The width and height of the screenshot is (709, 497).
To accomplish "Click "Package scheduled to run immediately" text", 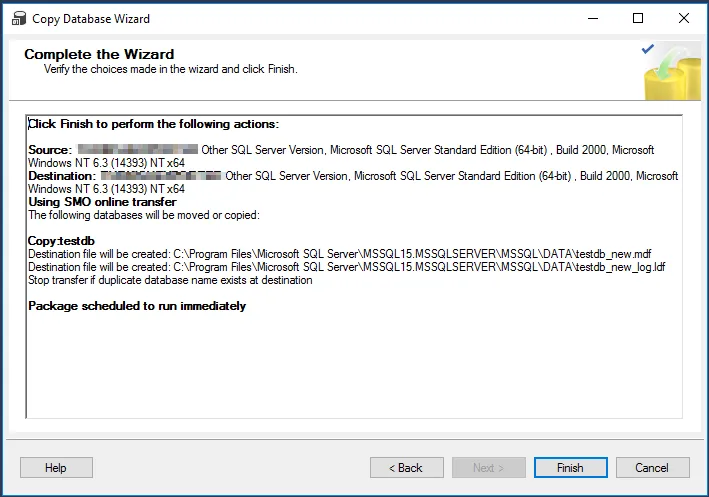I will pyautogui.click(x=137, y=306).
